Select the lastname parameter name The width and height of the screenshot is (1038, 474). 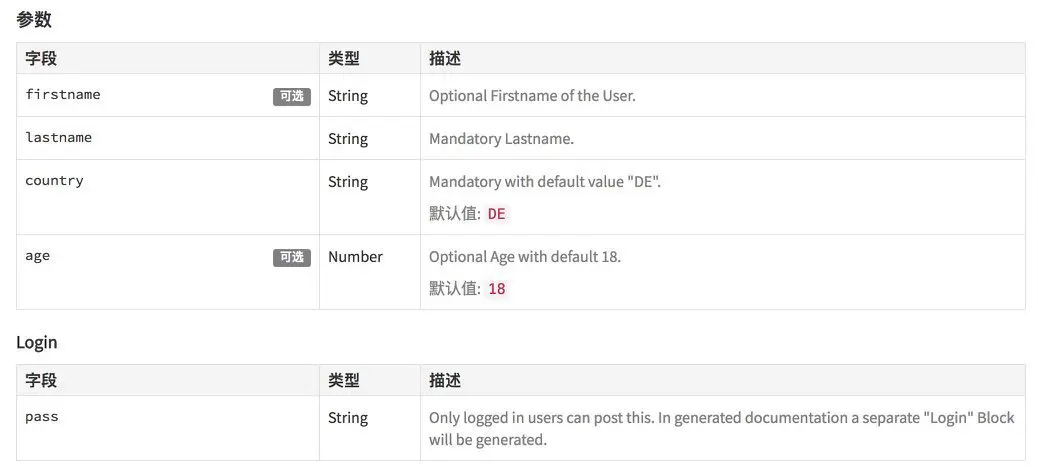point(58,138)
